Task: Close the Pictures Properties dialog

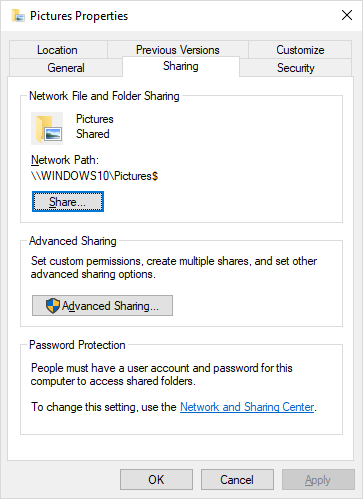Action: tap(347, 15)
